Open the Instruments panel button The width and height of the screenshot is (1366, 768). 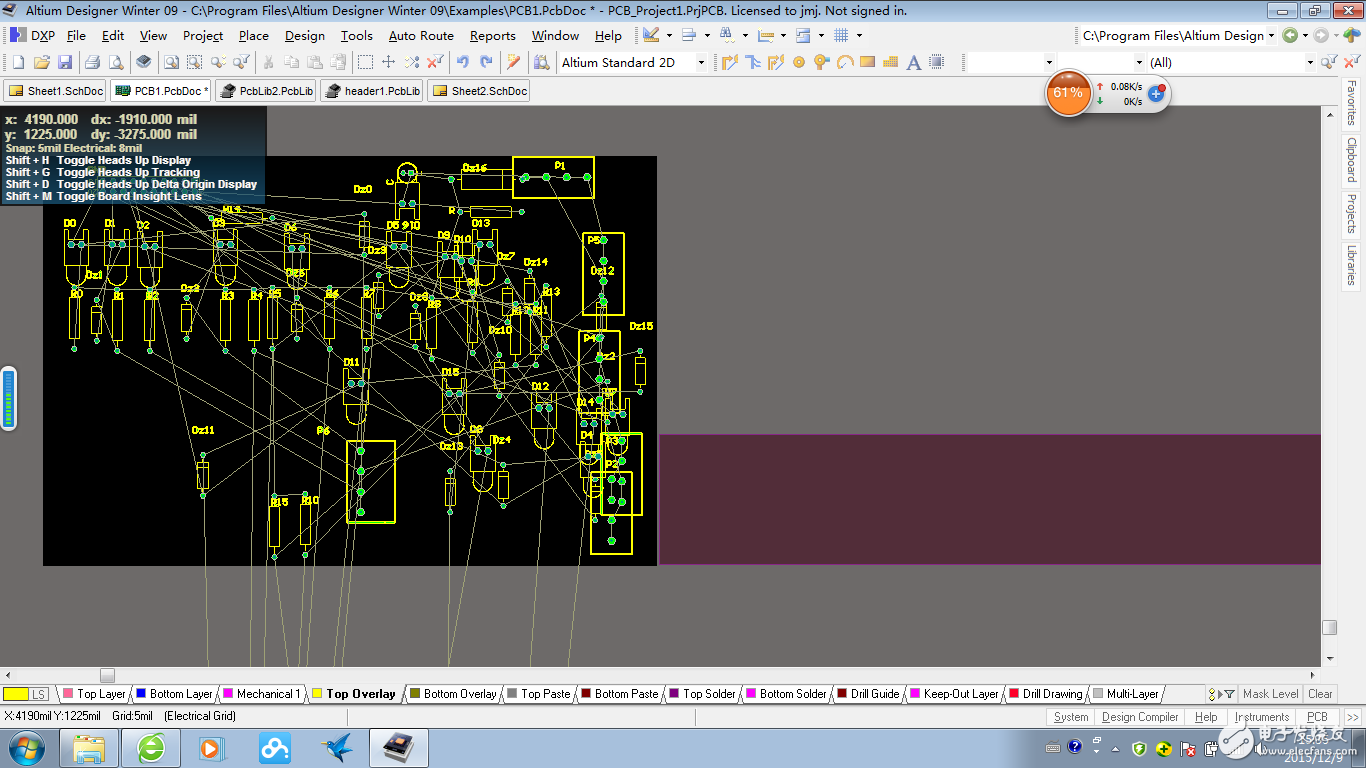pyautogui.click(x=1262, y=716)
